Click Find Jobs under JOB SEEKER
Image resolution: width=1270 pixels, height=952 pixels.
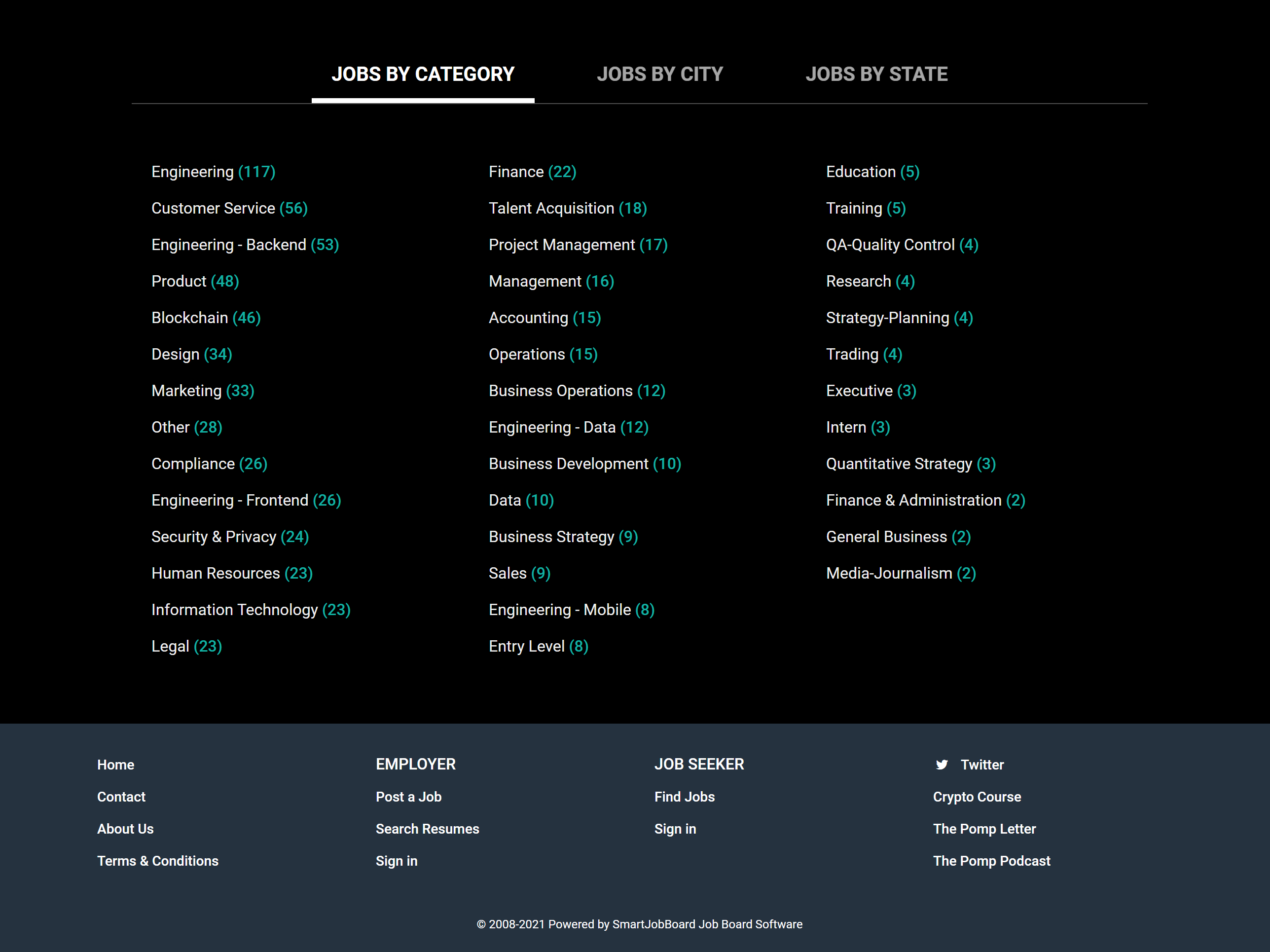pyautogui.click(x=685, y=797)
